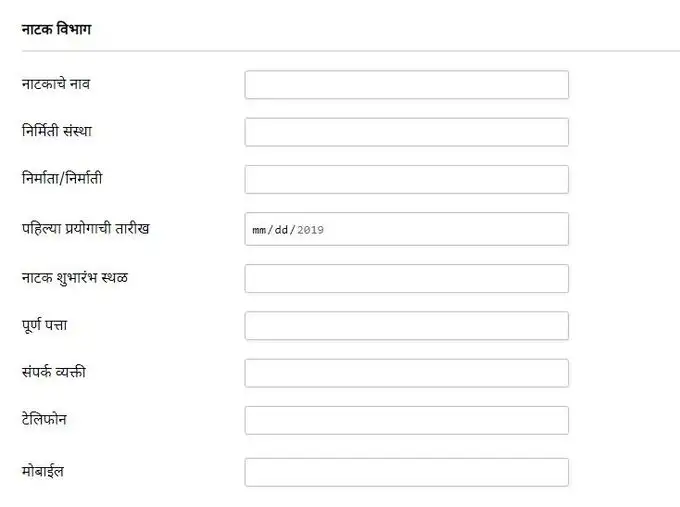
Task: Select the मोबाईल input field
Action: coord(406,472)
